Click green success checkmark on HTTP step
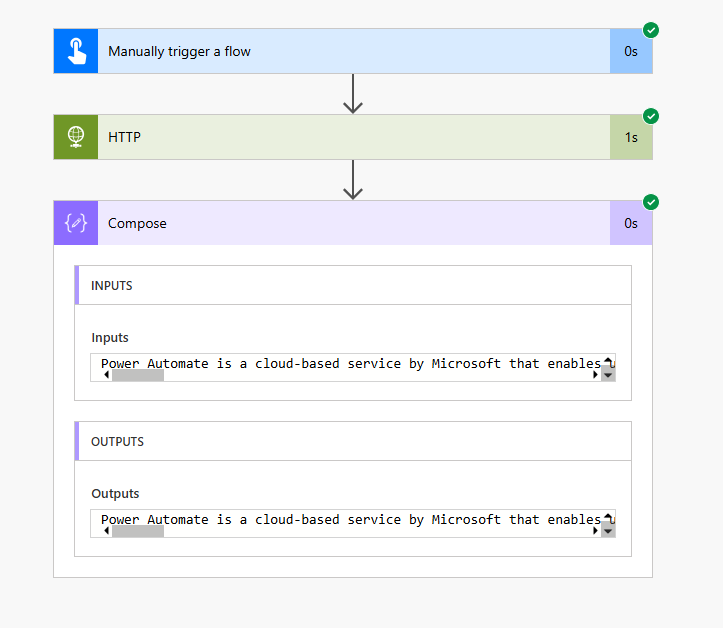This screenshot has width=723, height=628. pos(651,116)
